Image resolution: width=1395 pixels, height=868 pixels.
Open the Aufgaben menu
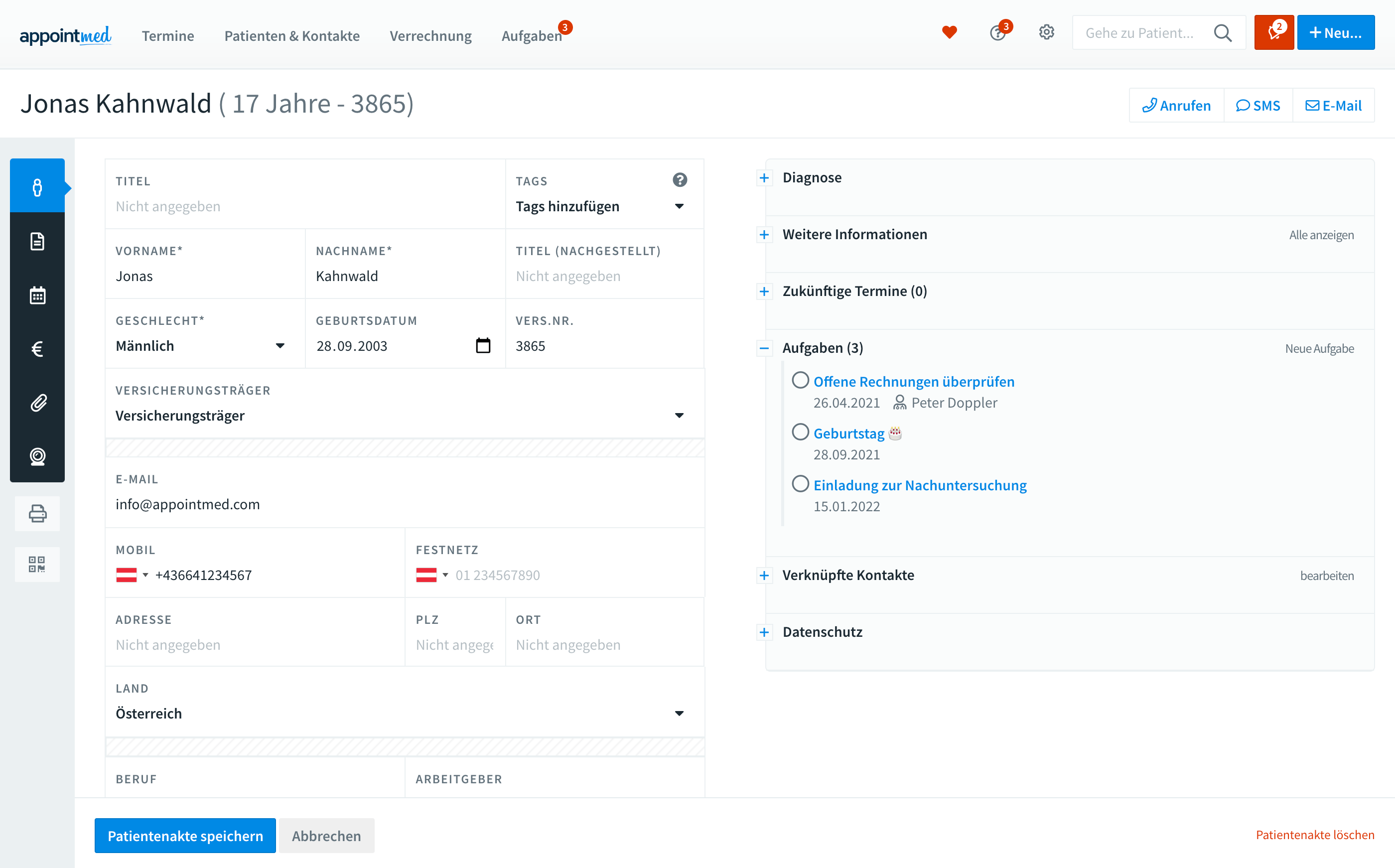tap(532, 35)
